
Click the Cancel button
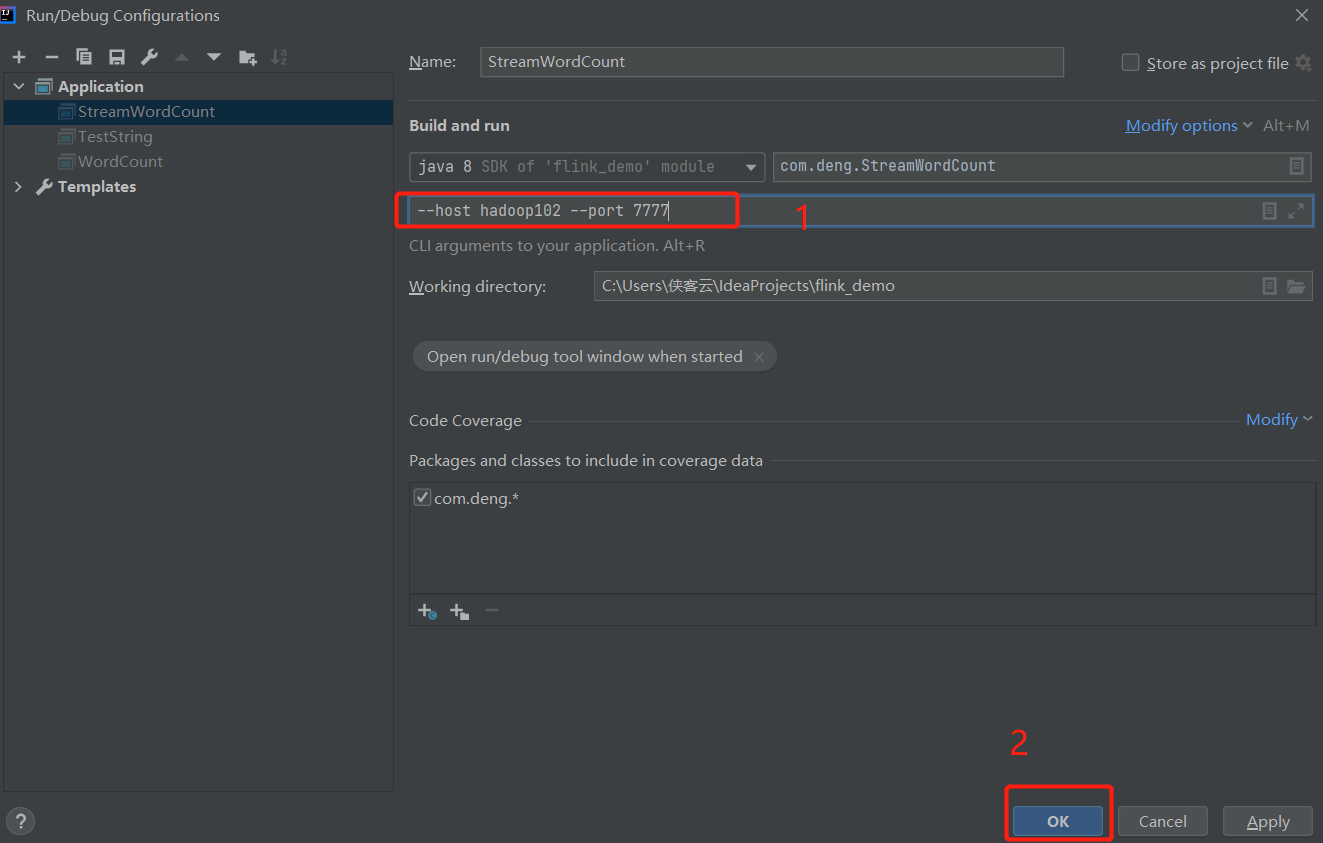tap(1163, 821)
